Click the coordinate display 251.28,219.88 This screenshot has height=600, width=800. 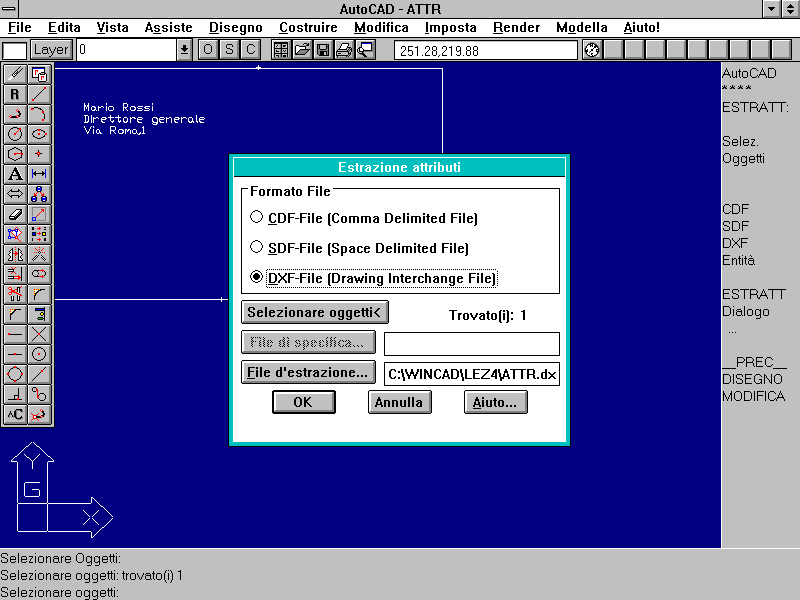(x=485, y=51)
